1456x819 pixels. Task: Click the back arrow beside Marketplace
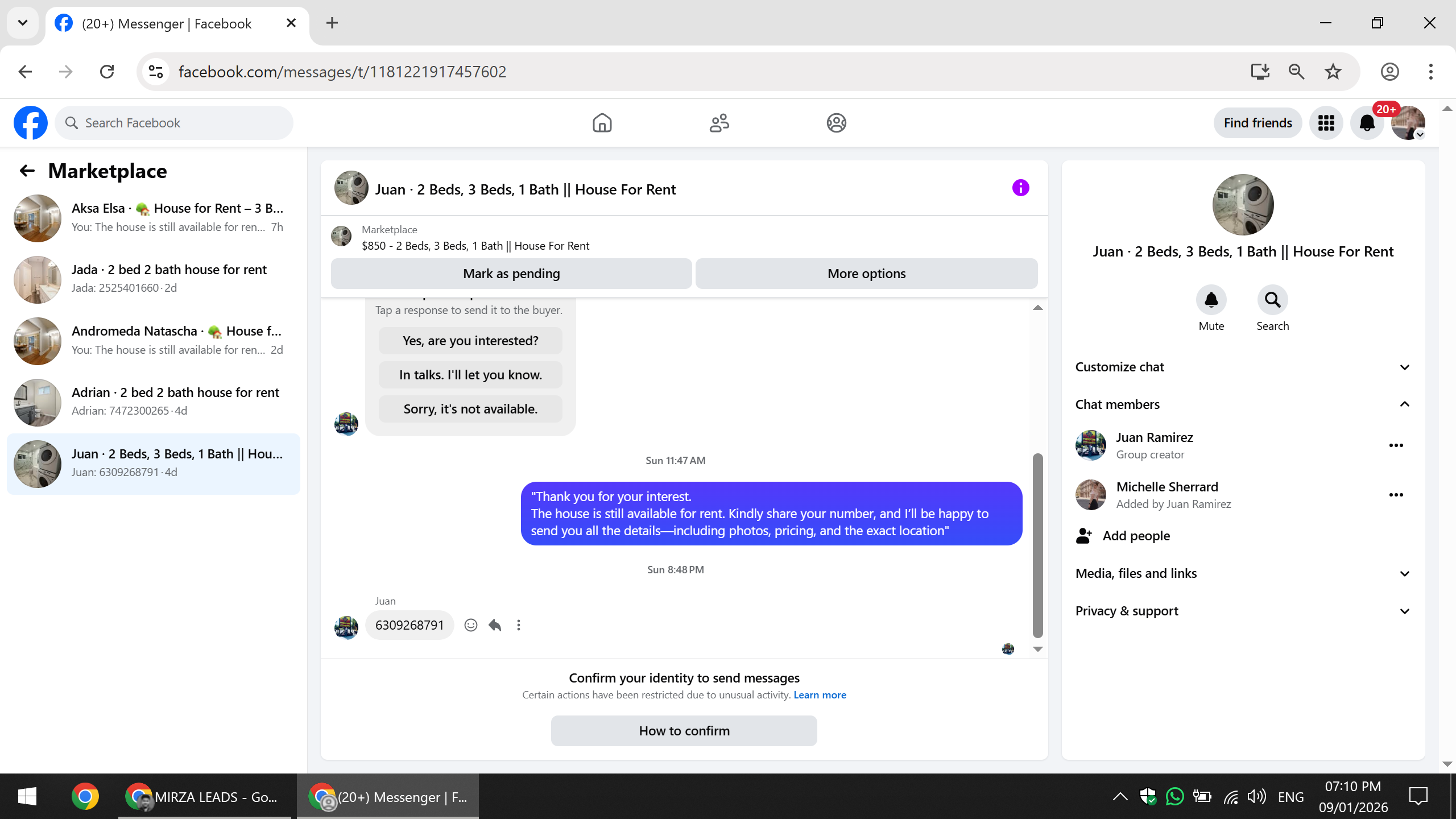tap(27, 171)
